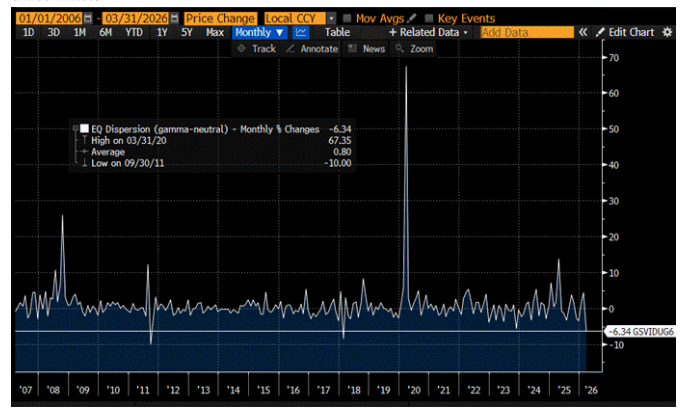Open the Related Data dropdown
The image size is (682, 418).
[x=428, y=33]
